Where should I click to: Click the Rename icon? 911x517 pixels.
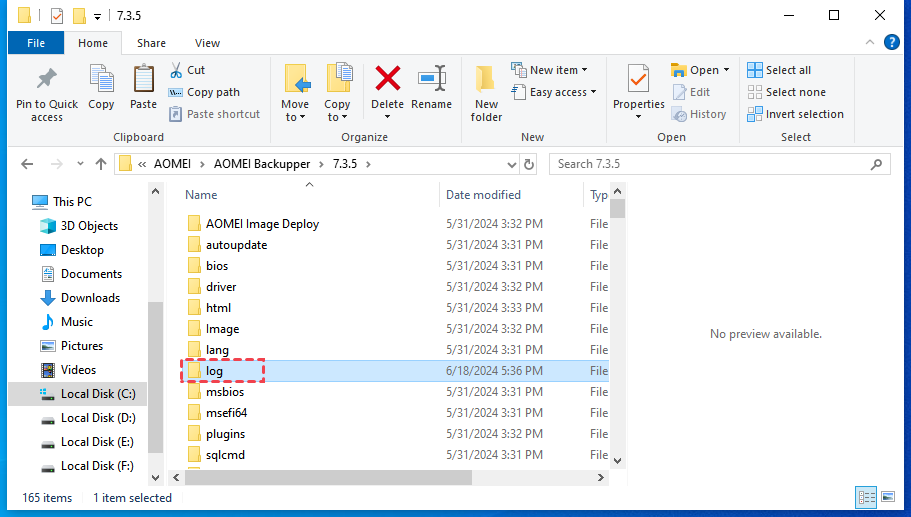pos(432,78)
